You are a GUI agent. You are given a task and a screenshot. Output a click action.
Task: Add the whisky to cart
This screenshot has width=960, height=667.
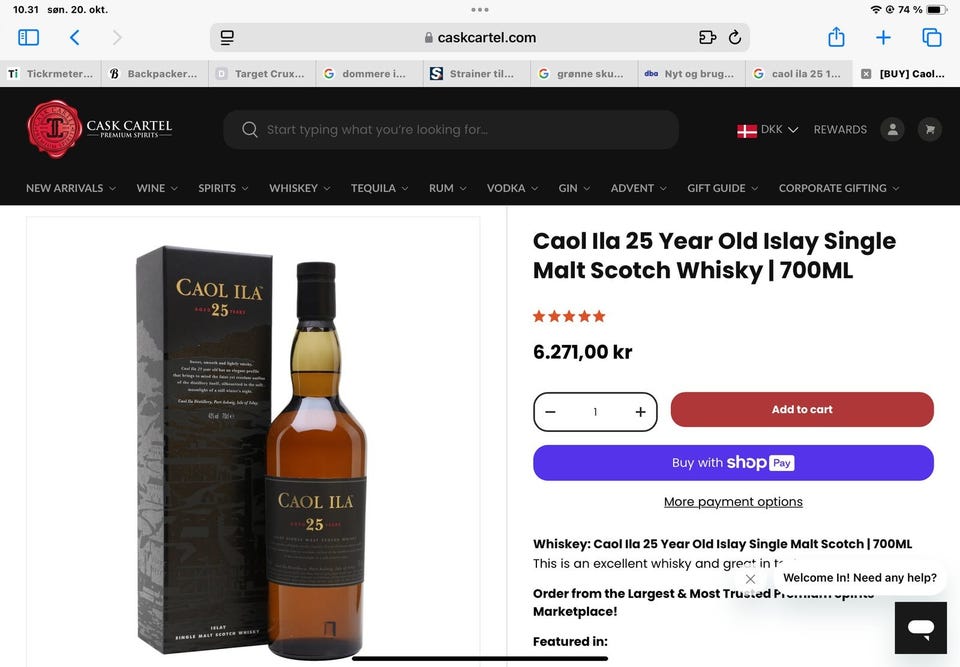(802, 410)
